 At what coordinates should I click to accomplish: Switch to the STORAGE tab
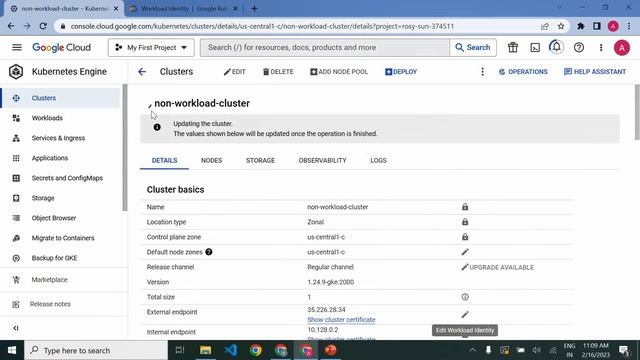coord(260,160)
